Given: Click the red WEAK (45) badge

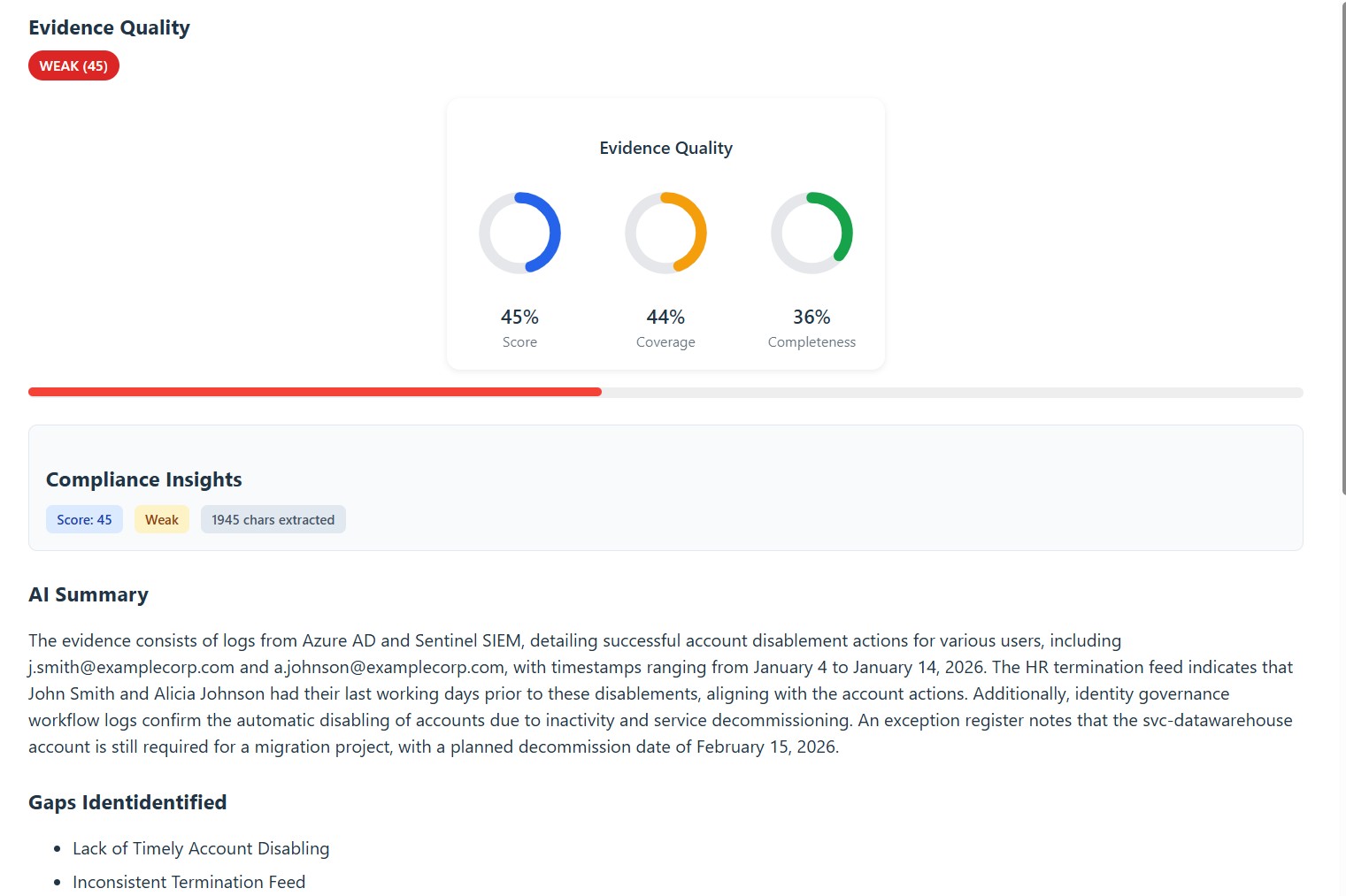Looking at the screenshot, I should (73, 66).
